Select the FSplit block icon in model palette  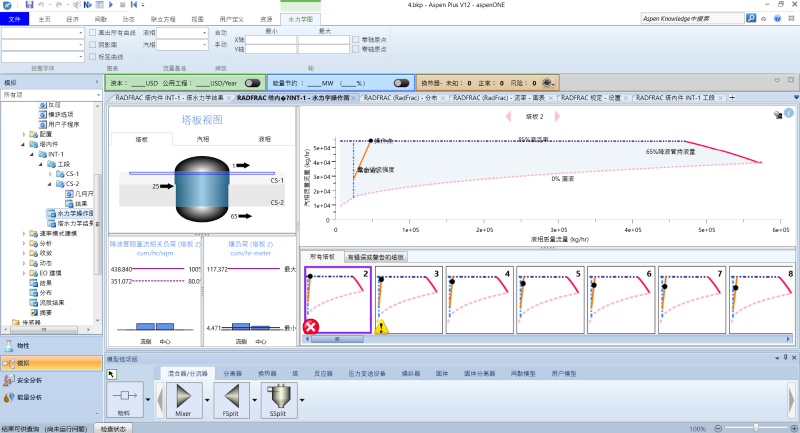click(x=231, y=399)
